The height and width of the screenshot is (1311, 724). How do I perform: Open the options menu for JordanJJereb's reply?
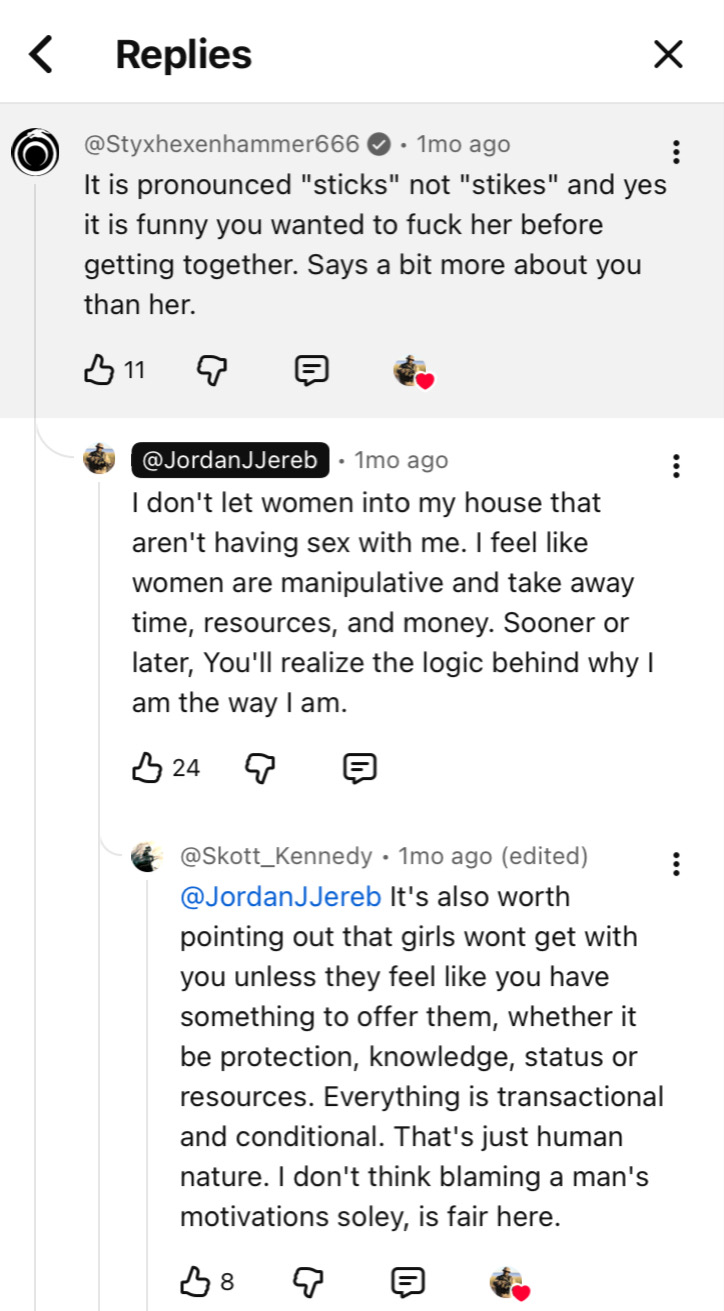677,466
